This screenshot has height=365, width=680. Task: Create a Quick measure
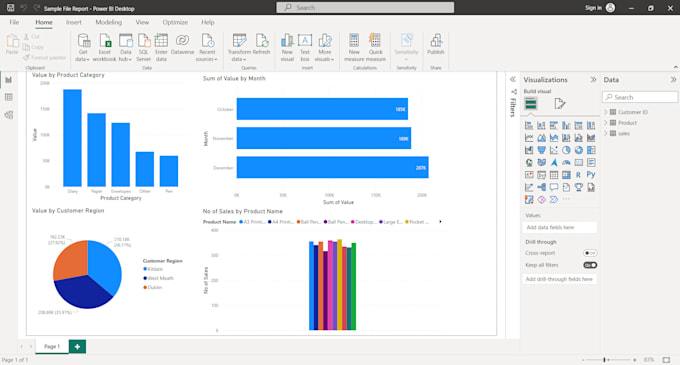pos(376,48)
